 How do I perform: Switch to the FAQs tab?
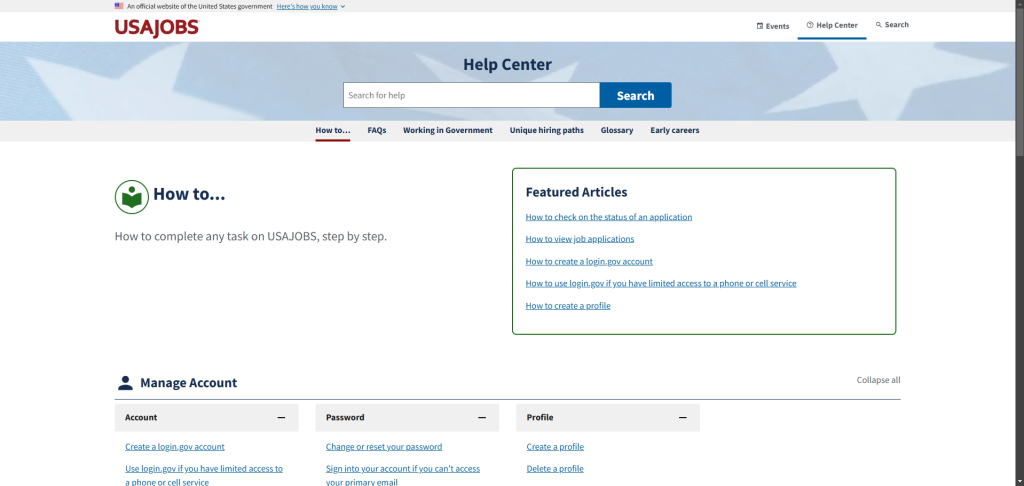376,130
